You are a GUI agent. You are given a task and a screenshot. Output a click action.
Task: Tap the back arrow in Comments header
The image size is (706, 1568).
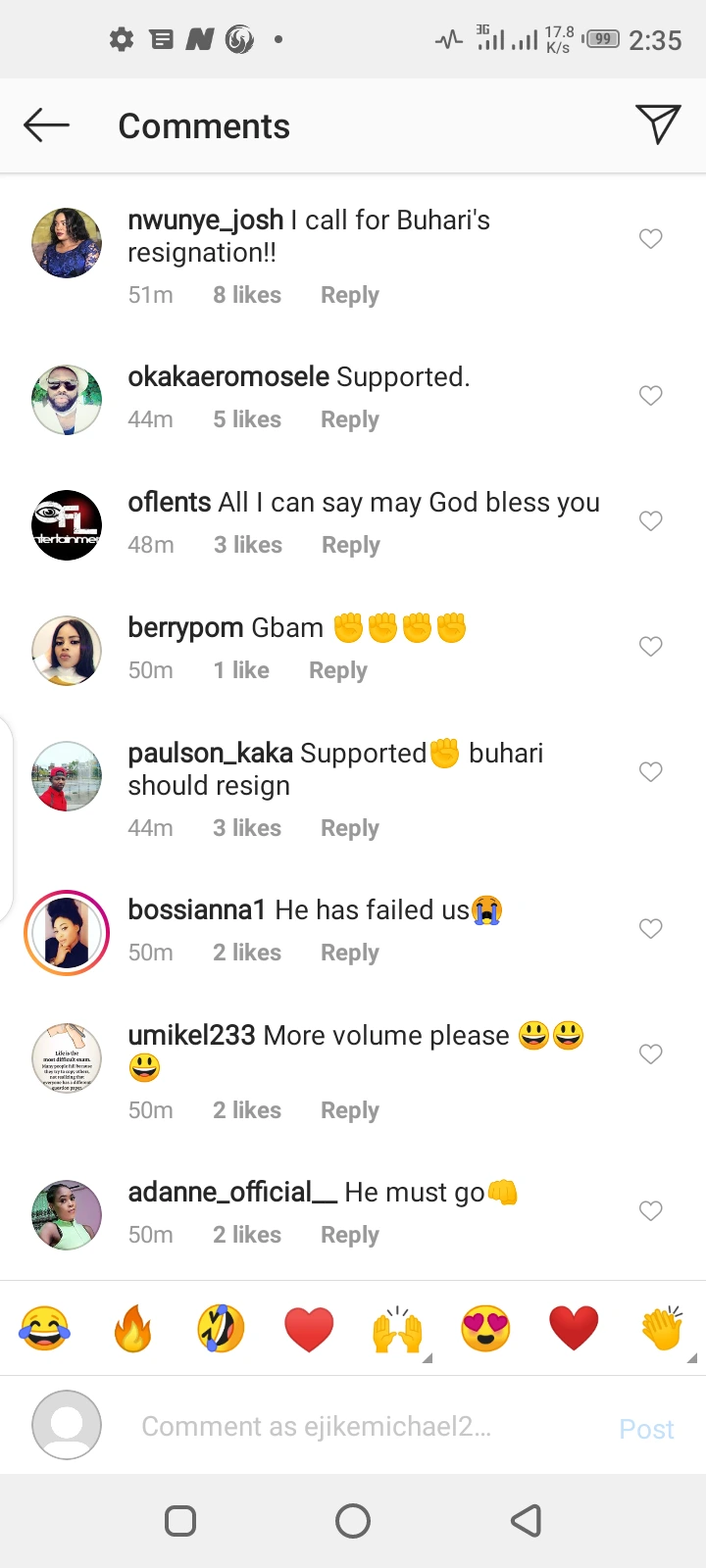point(46,125)
